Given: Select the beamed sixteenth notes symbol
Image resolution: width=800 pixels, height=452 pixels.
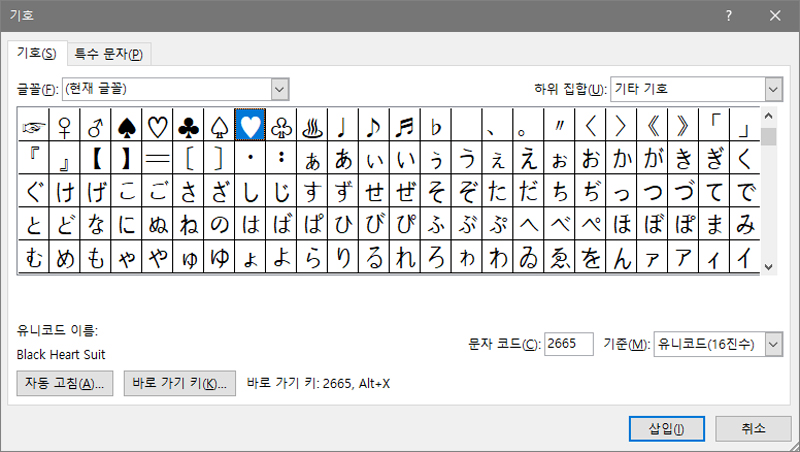Looking at the screenshot, I should click(405, 125).
